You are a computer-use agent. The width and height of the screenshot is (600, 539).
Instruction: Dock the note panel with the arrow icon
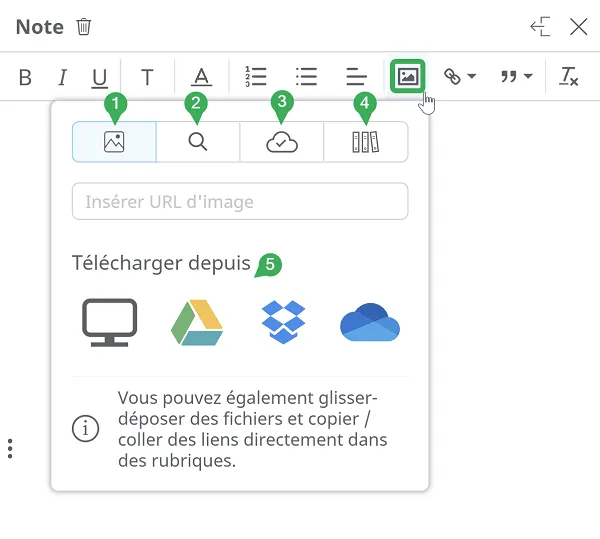[540, 27]
